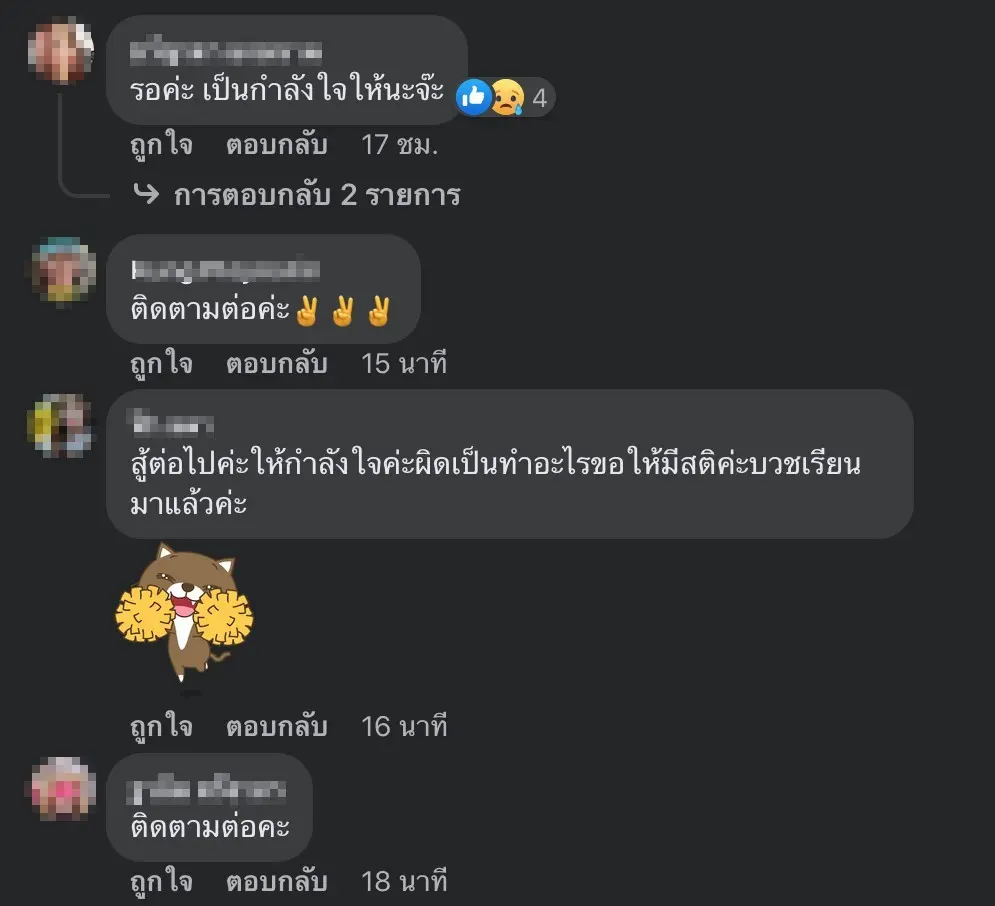This screenshot has width=995, height=906.
Task: Reply to the comment posted 18 นาที ago
Action: (277, 881)
